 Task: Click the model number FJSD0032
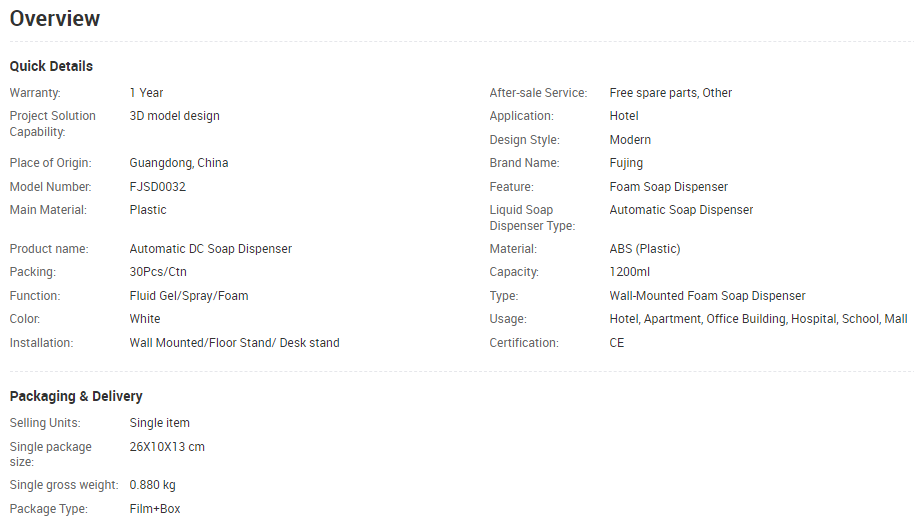point(157,187)
